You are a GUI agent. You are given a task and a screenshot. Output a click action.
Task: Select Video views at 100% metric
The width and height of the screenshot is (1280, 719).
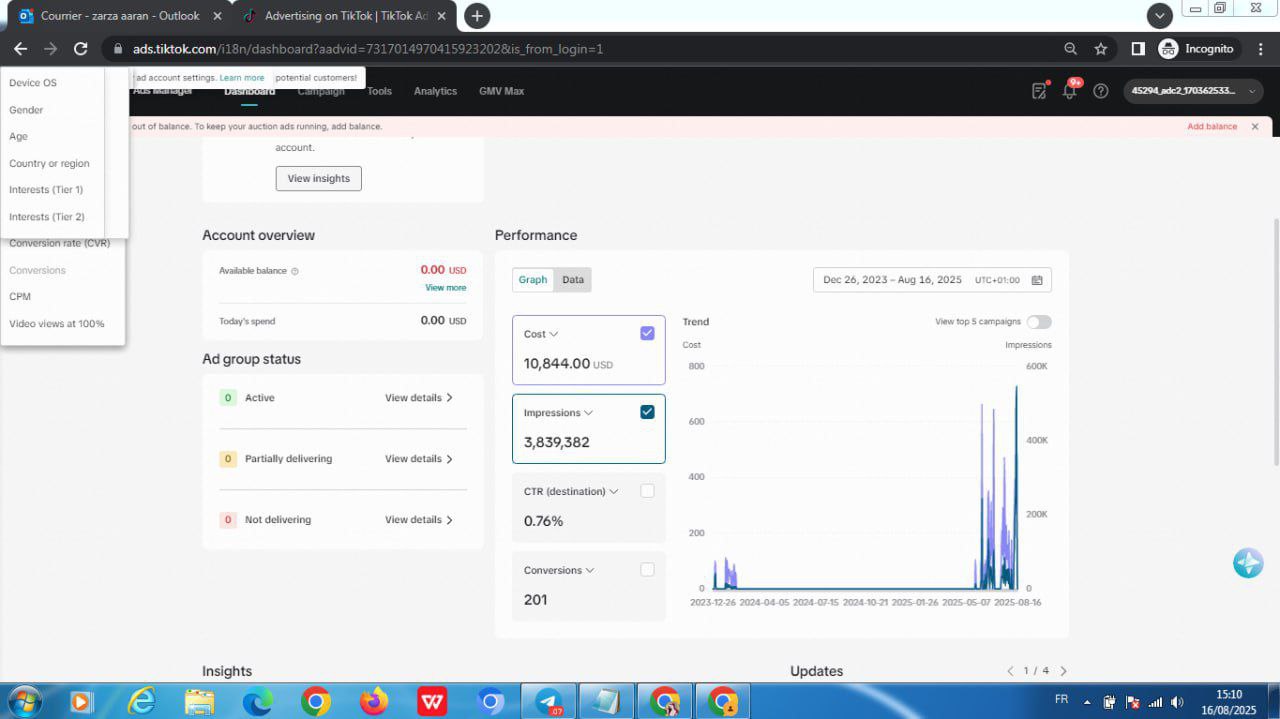[x=57, y=324]
